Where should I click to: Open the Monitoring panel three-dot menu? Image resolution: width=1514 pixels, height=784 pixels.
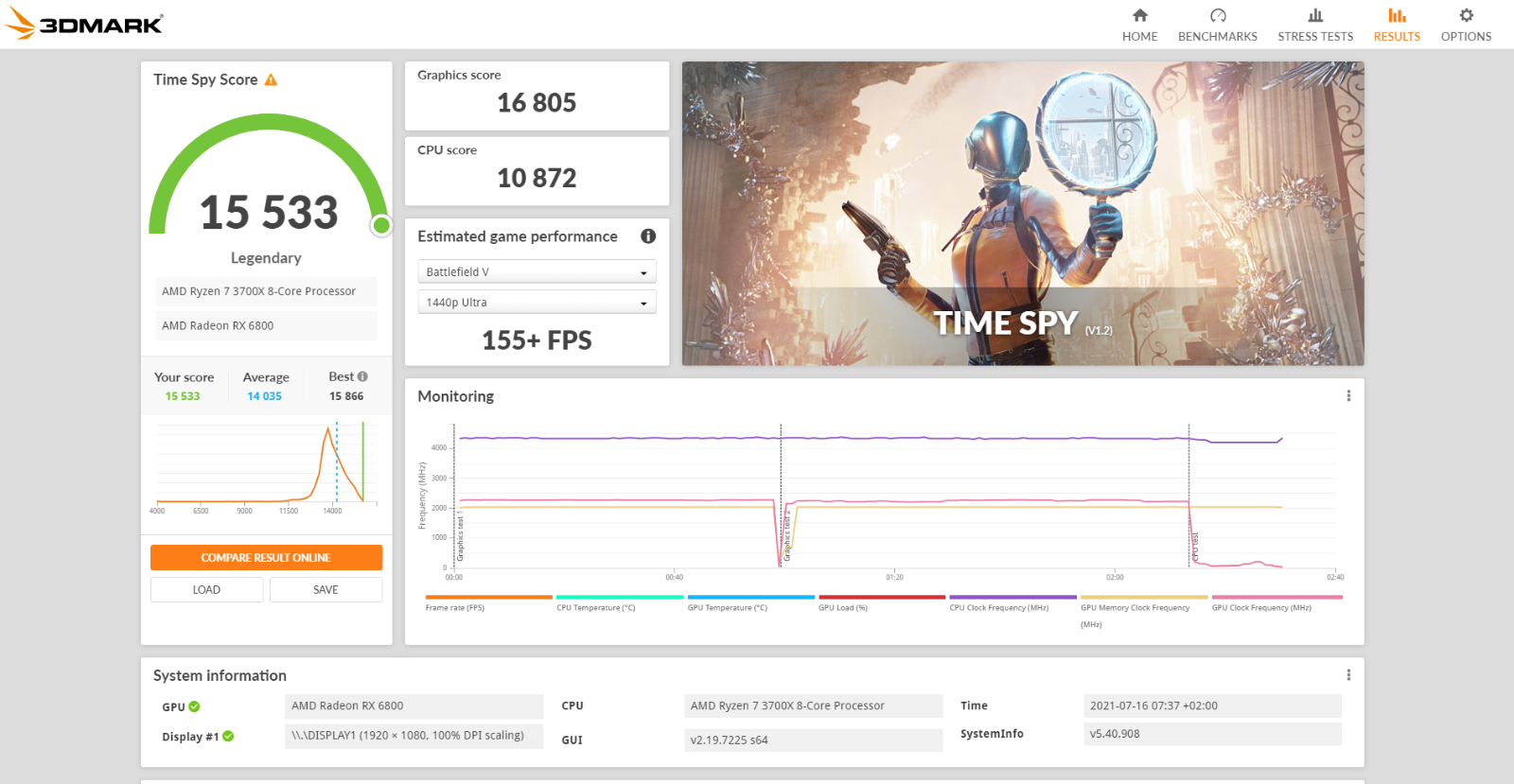click(1348, 396)
